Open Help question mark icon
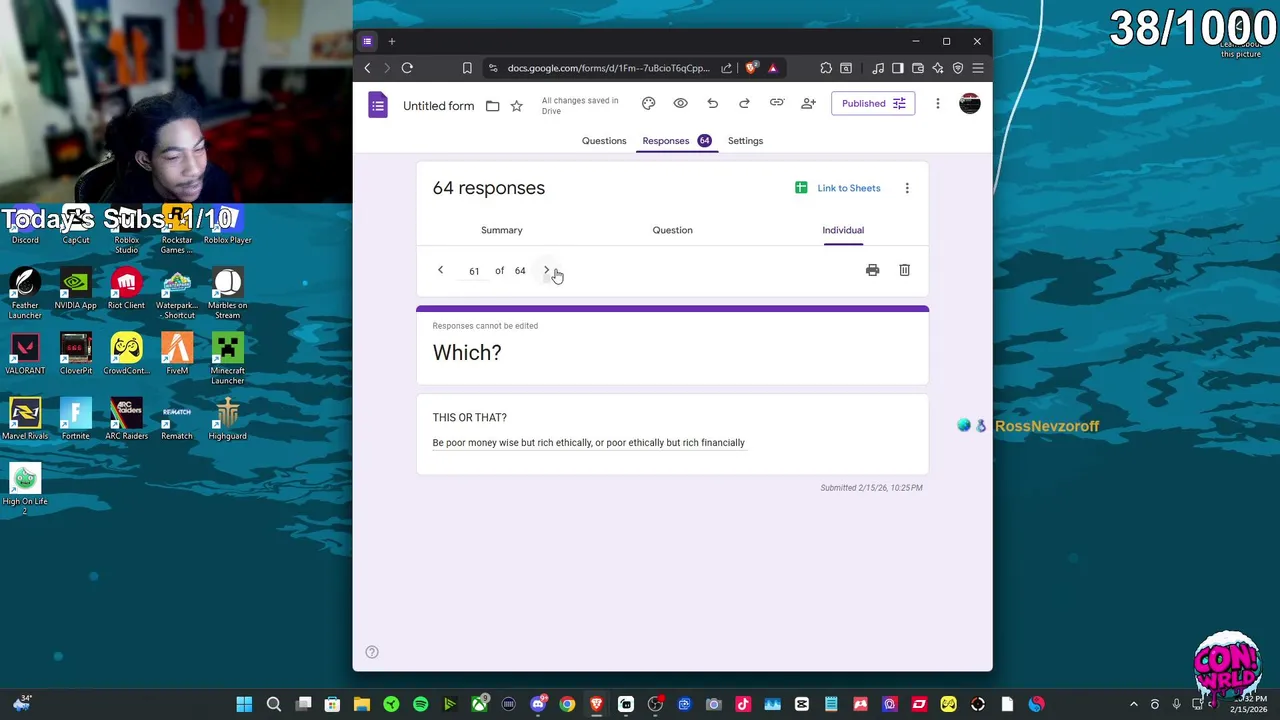Screen dimensions: 1280x720 [372, 652]
